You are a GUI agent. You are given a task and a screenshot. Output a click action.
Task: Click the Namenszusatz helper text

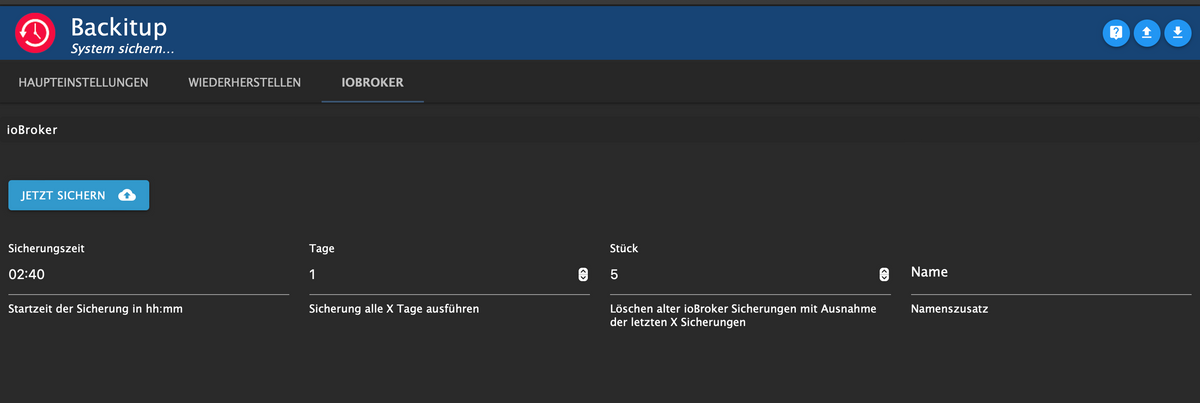950,310
